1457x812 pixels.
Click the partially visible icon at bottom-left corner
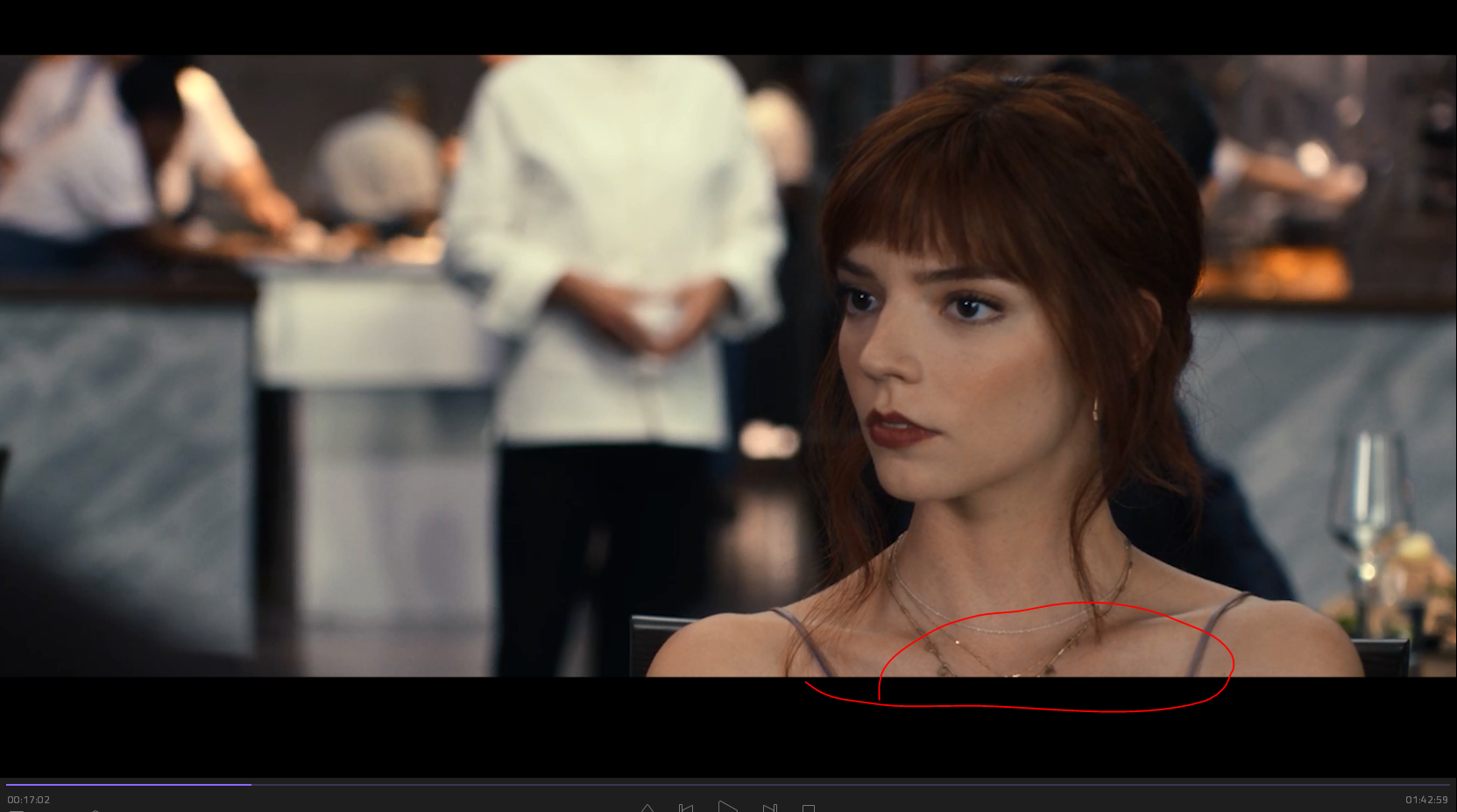click(16, 809)
